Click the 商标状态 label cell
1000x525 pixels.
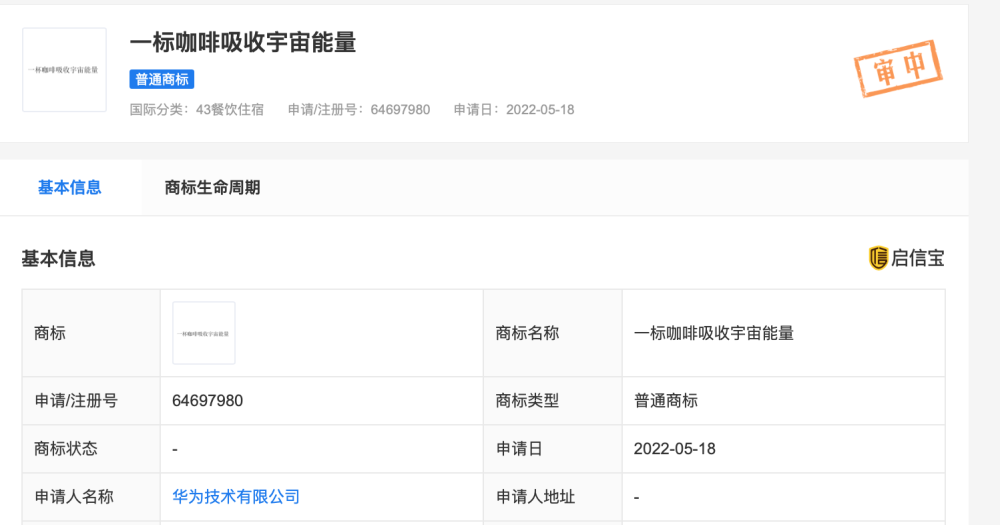[x=91, y=448]
